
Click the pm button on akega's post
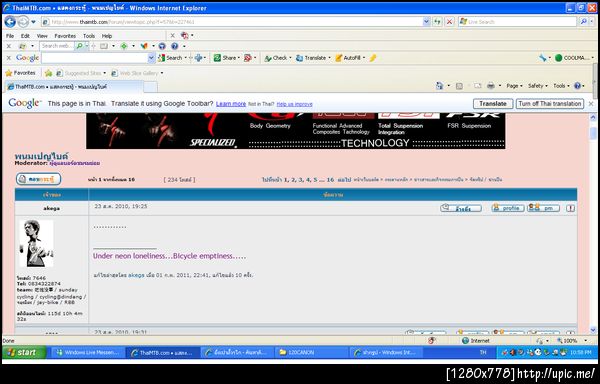tap(543, 208)
